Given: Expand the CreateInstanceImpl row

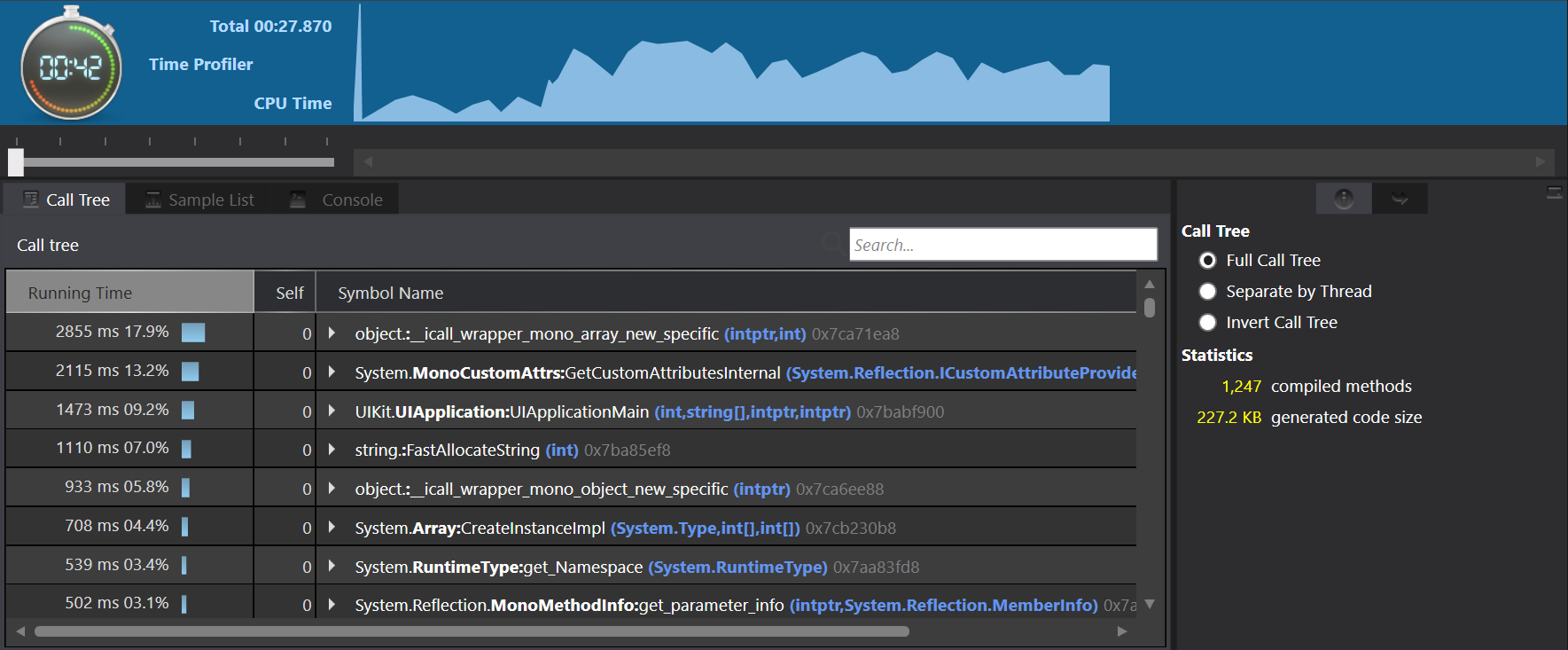Looking at the screenshot, I should (332, 527).
